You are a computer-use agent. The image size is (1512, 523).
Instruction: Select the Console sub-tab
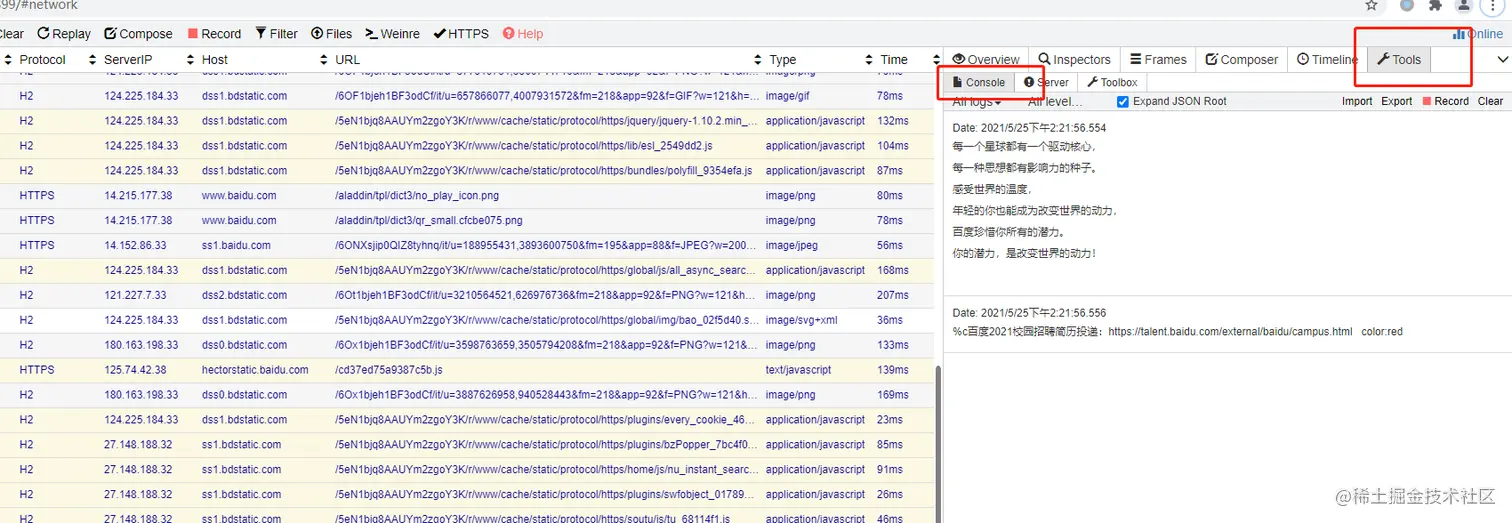click(x=978, y=82)
